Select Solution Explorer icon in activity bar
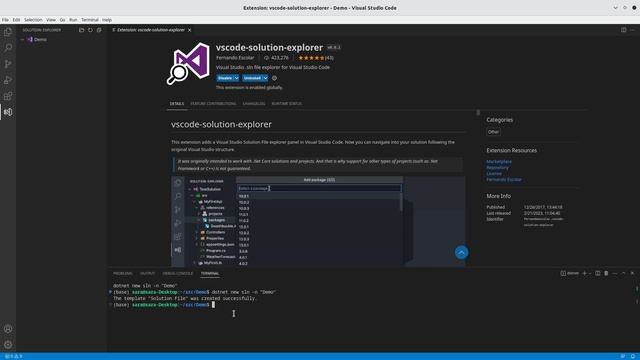 (8, 112)
